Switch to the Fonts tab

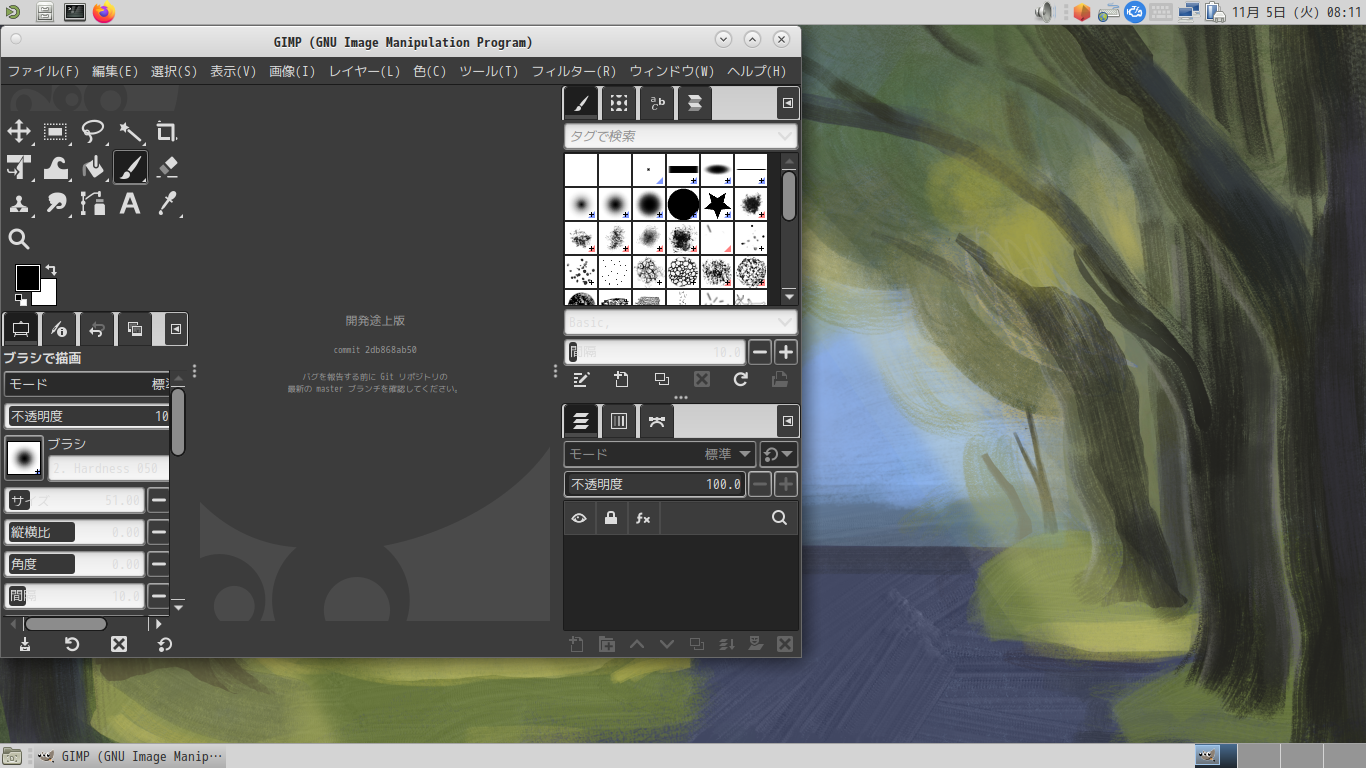point(657,103)
